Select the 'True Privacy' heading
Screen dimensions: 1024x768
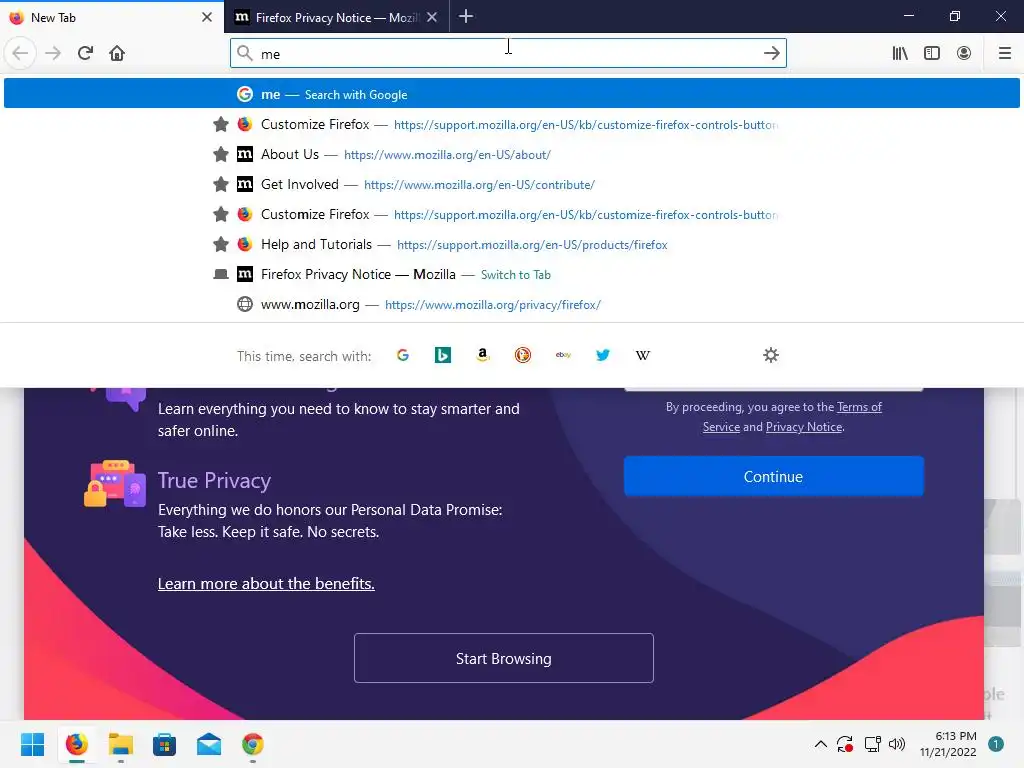tap(214, 481)
